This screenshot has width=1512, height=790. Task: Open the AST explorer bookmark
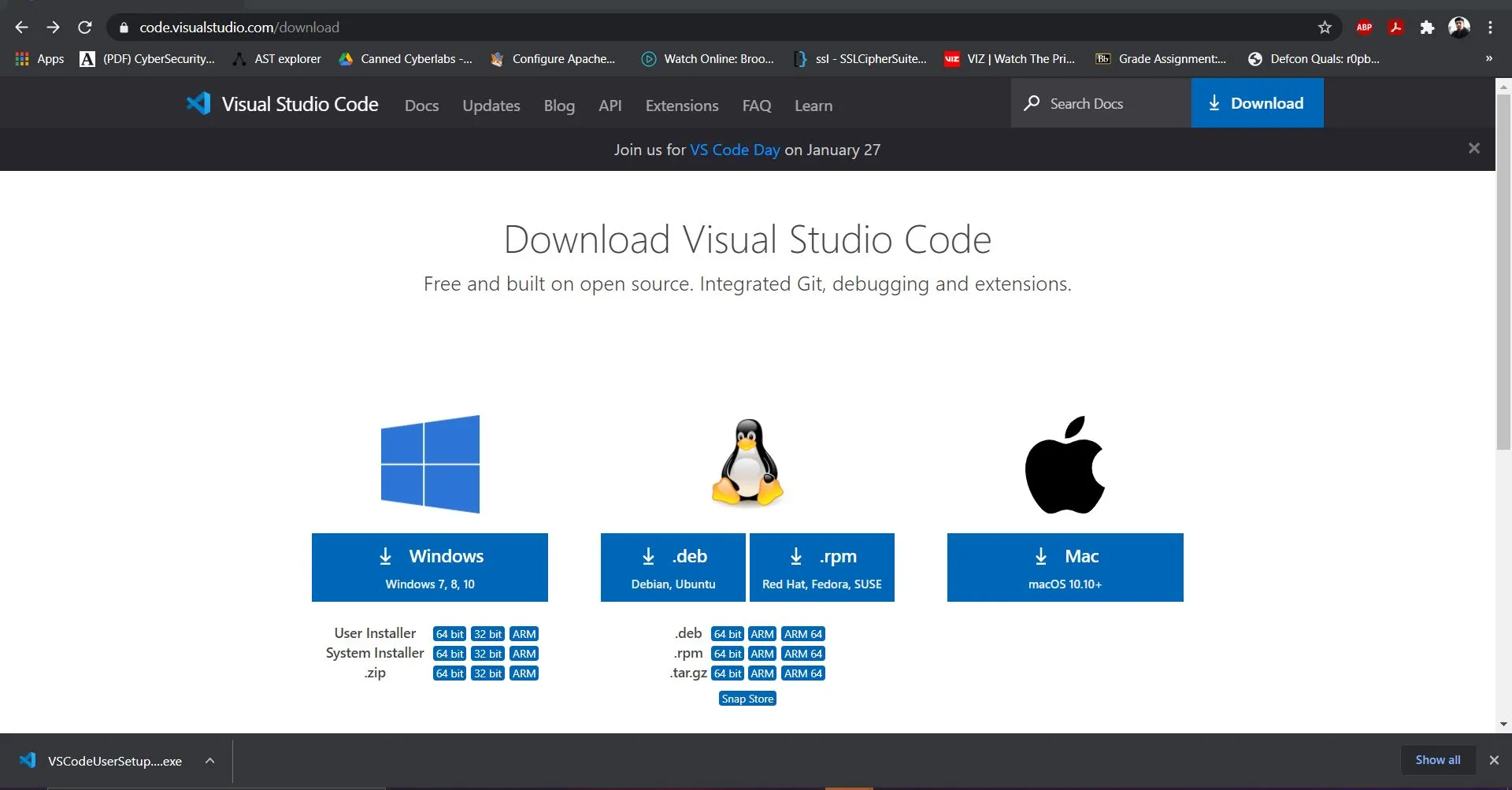(276, 59)
